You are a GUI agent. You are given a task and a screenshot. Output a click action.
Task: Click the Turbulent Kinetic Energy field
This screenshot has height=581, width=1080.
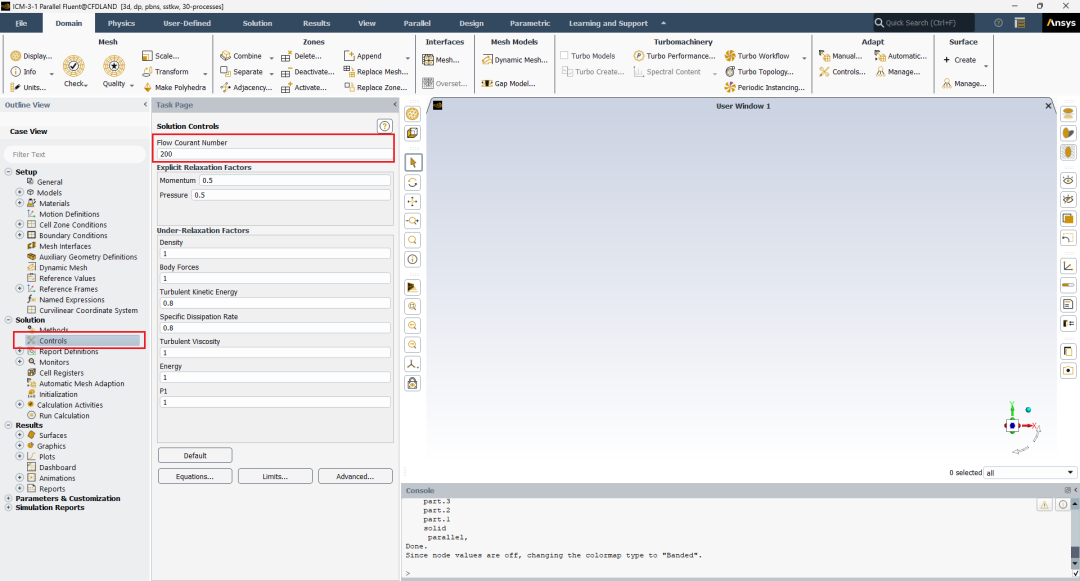point(274,303)
